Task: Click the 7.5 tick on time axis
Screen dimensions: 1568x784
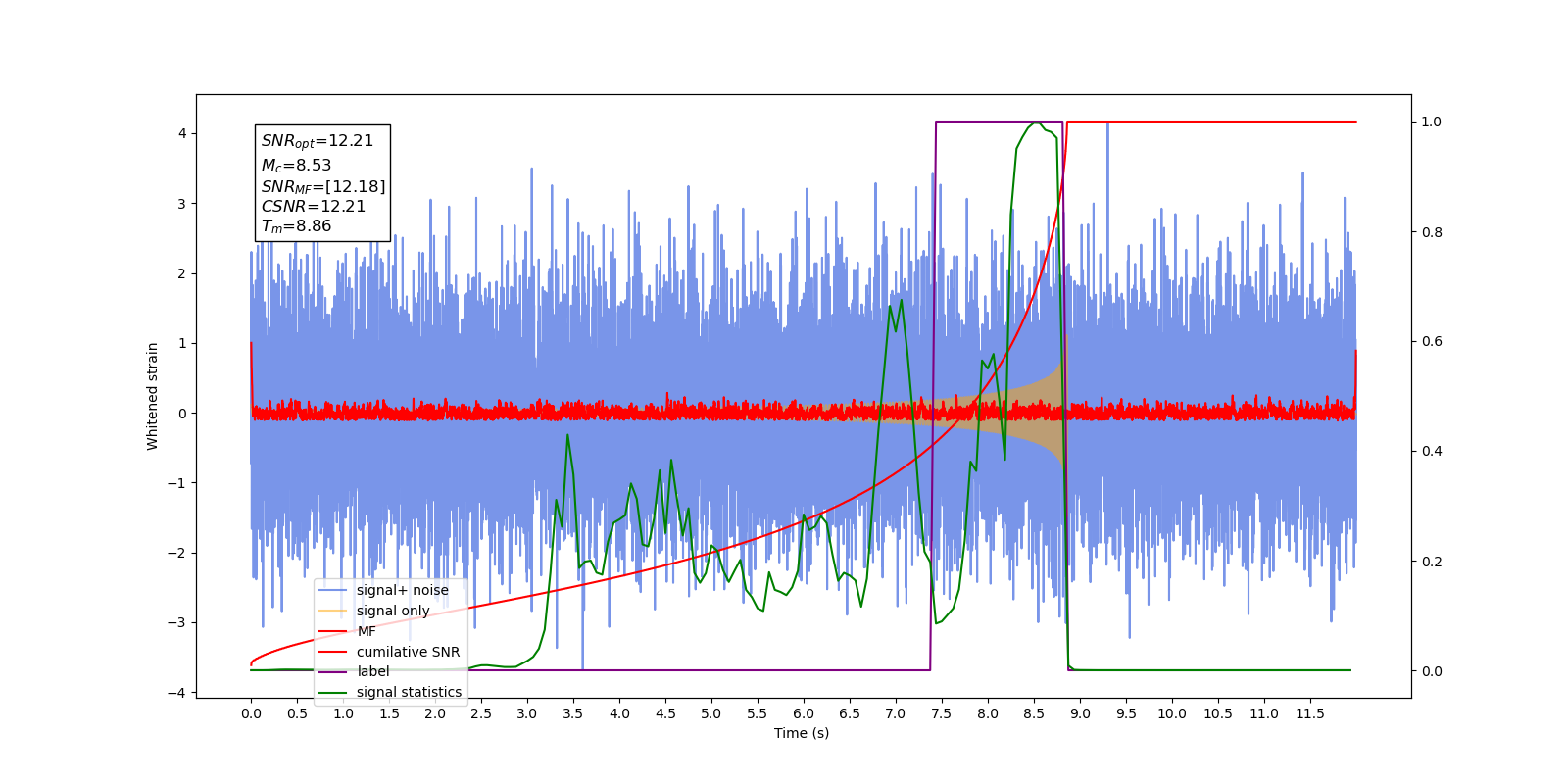Action: click(x=942, y=713)
